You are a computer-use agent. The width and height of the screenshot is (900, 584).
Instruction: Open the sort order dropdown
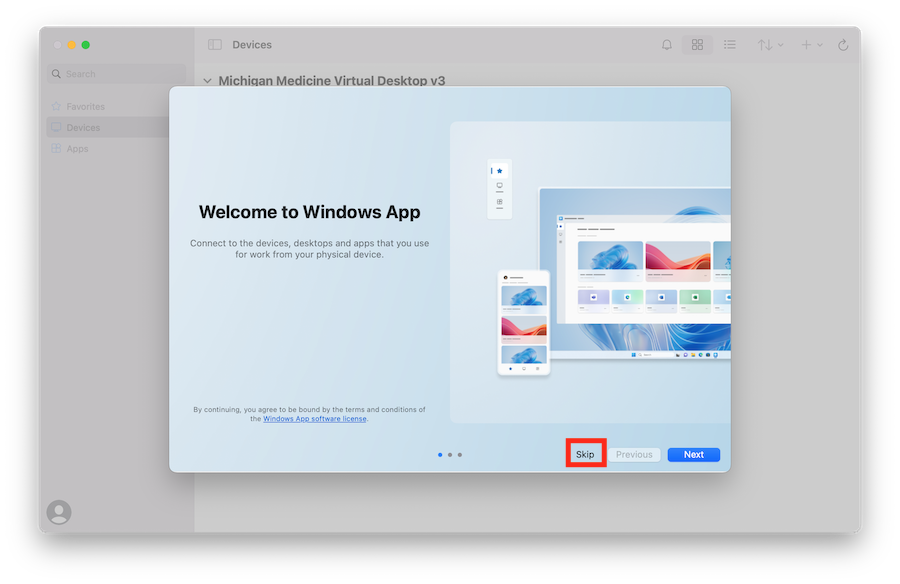pos(770,45)
